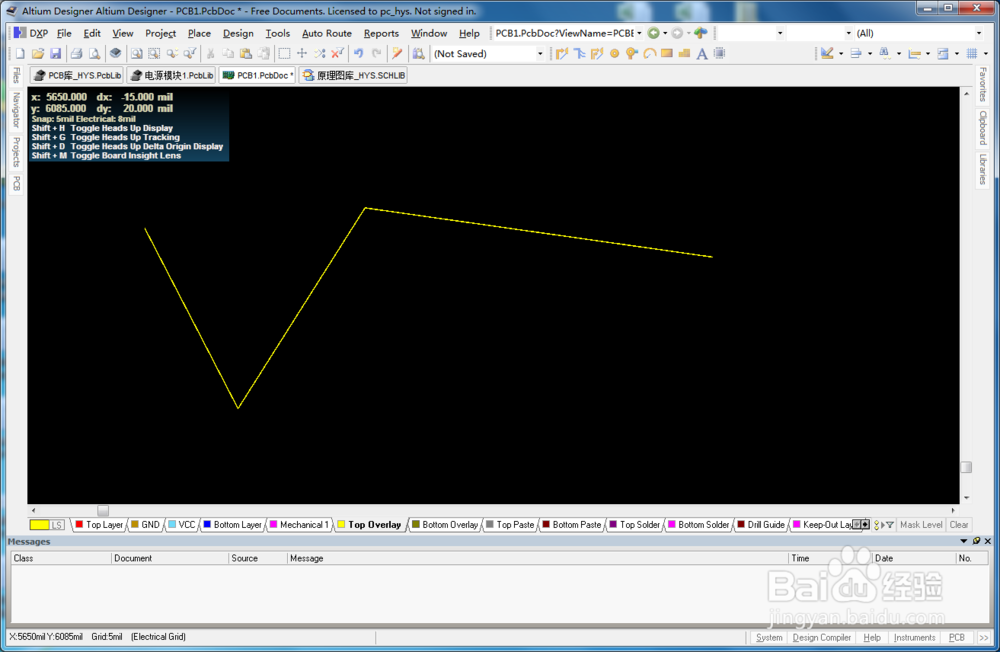This screenshot has height=652, width=1000.
Task: Click the Clear Filter red X icon
Action: (x=337, y=54)
